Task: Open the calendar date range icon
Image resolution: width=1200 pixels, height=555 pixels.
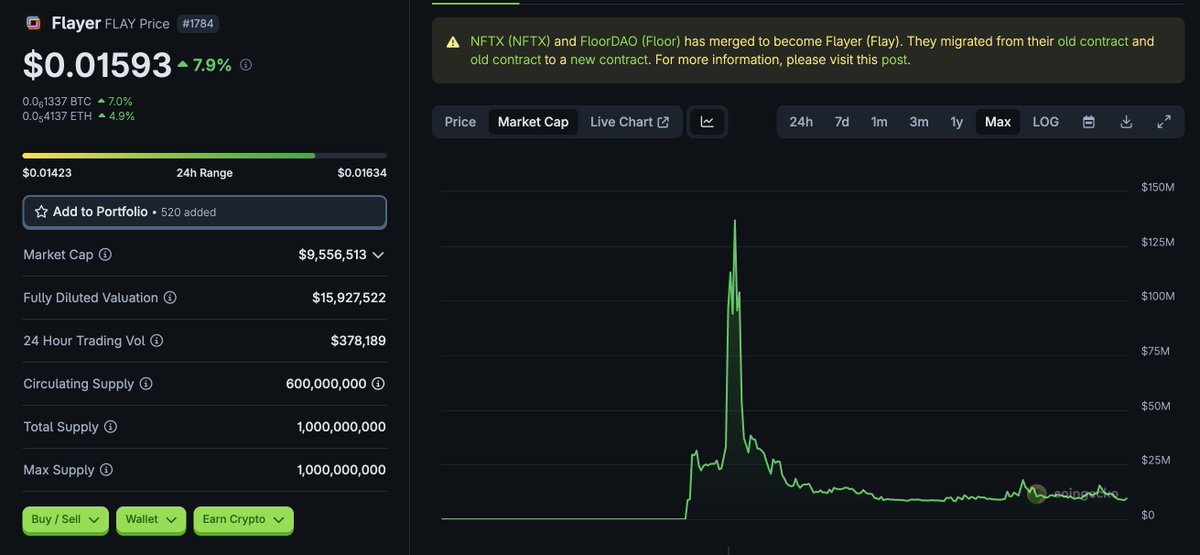Action: point(1089,122)
